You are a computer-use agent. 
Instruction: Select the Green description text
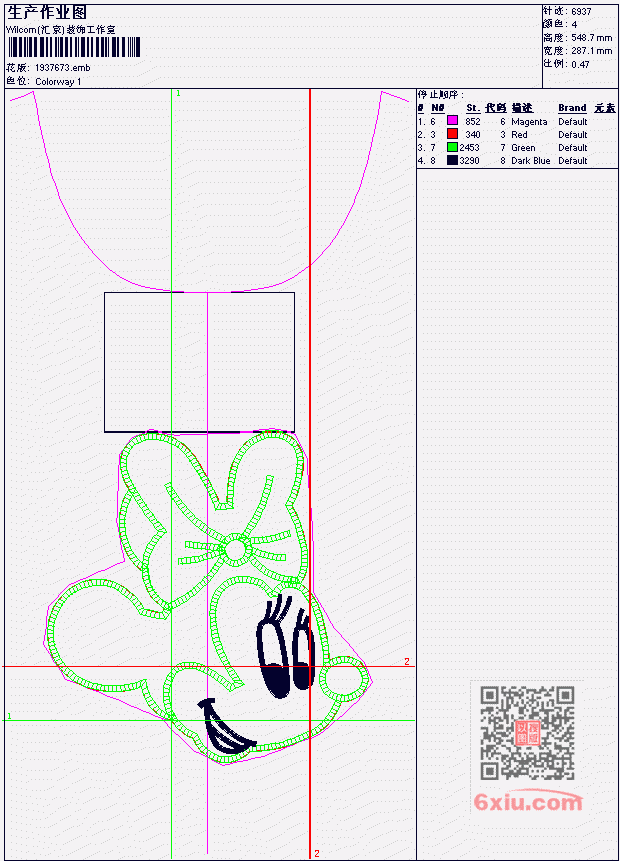523,148
